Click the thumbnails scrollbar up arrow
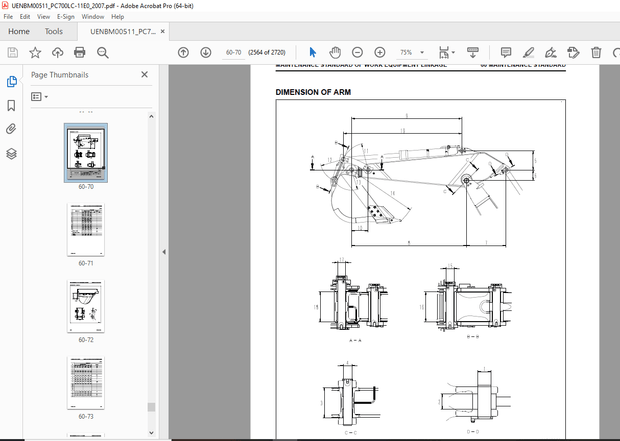 pos(151,116)
